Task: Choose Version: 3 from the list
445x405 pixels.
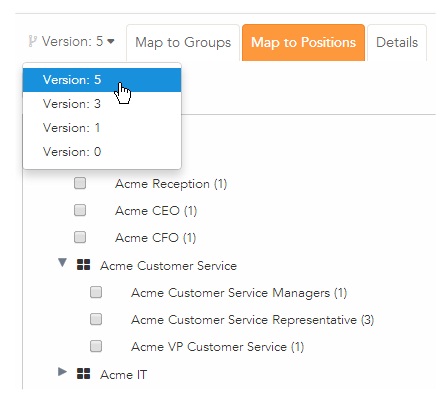Action: click(102, 104)
